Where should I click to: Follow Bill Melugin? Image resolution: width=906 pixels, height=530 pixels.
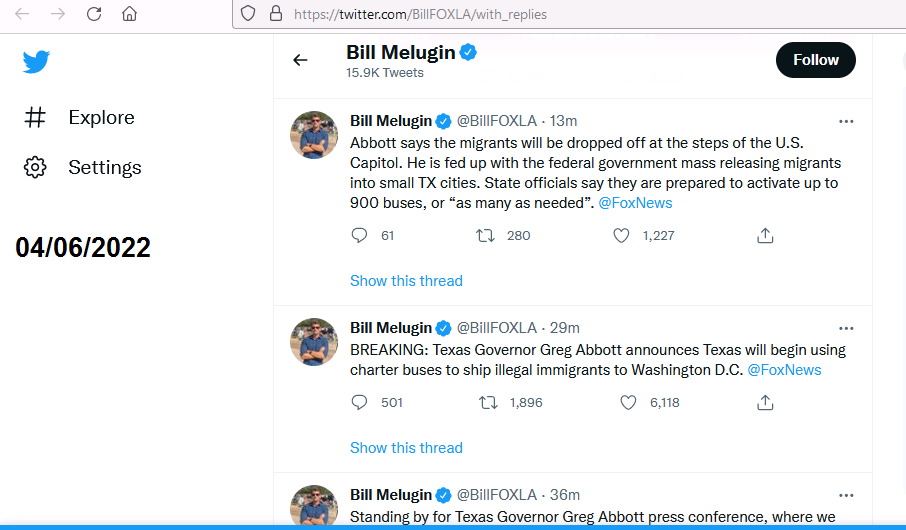(815, 60)
